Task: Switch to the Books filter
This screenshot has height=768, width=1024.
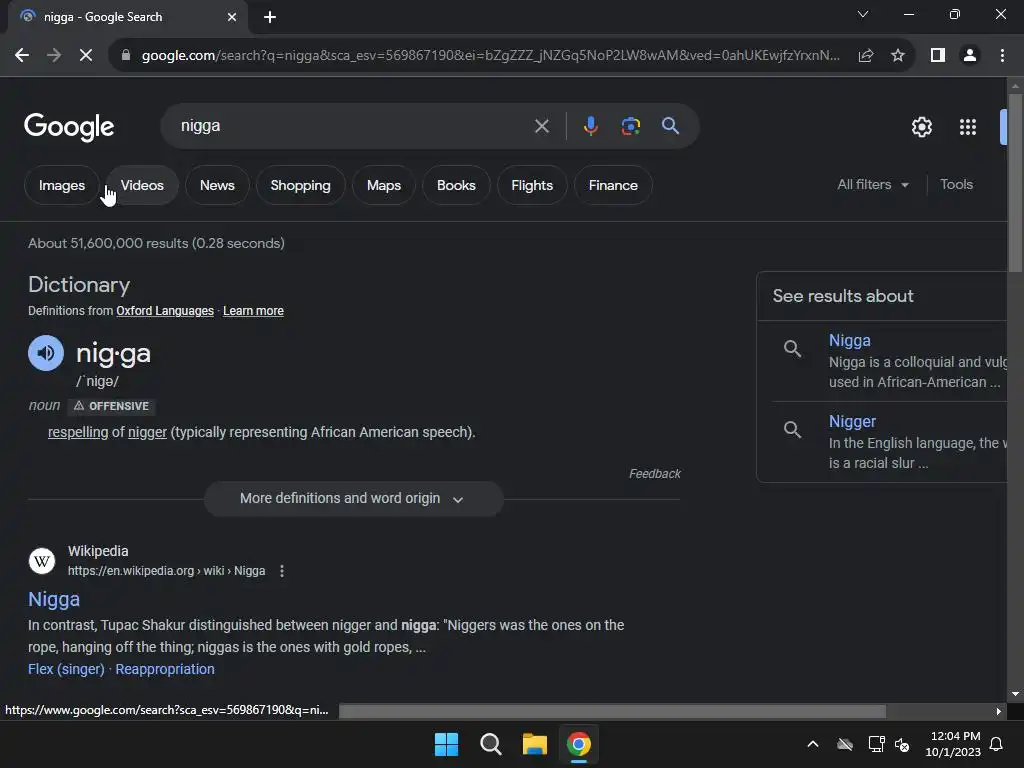Action: 456,185
